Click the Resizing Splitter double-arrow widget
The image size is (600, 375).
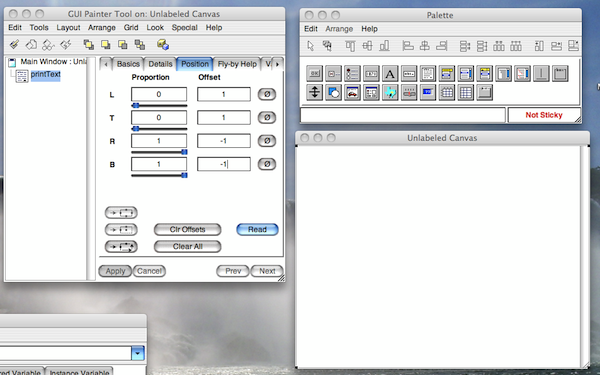315,92
